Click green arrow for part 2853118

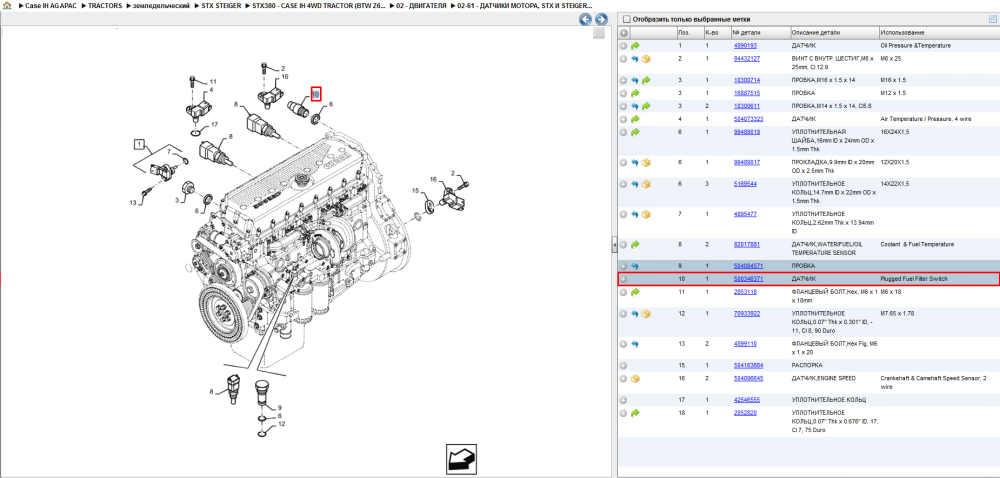click(635, 292)
